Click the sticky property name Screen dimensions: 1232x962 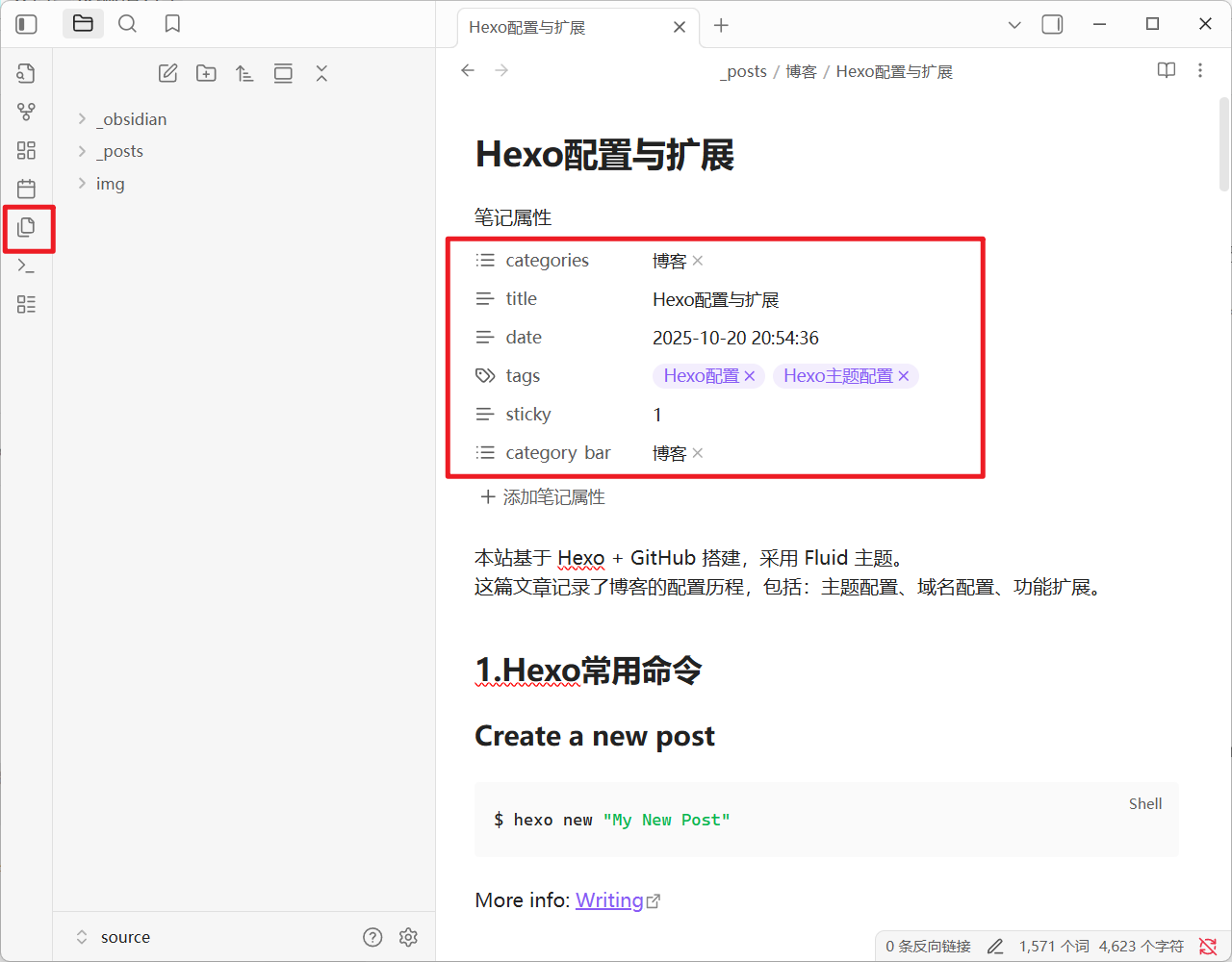[x=528, y=415]
